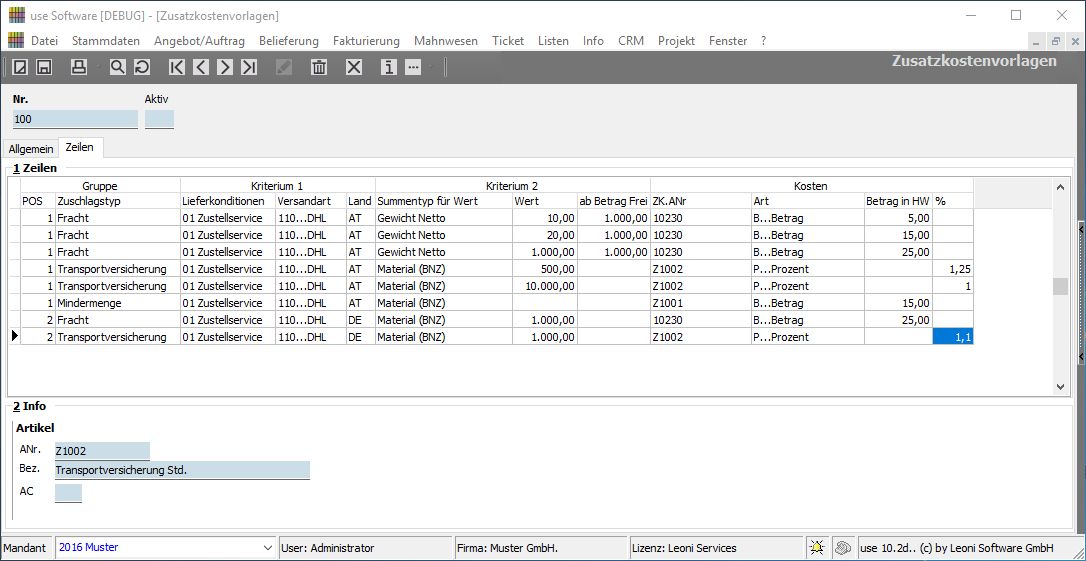Screen dimensions: 1086x561
Task: Click the yellow alarm bell status icon
Action: (818, 548)
